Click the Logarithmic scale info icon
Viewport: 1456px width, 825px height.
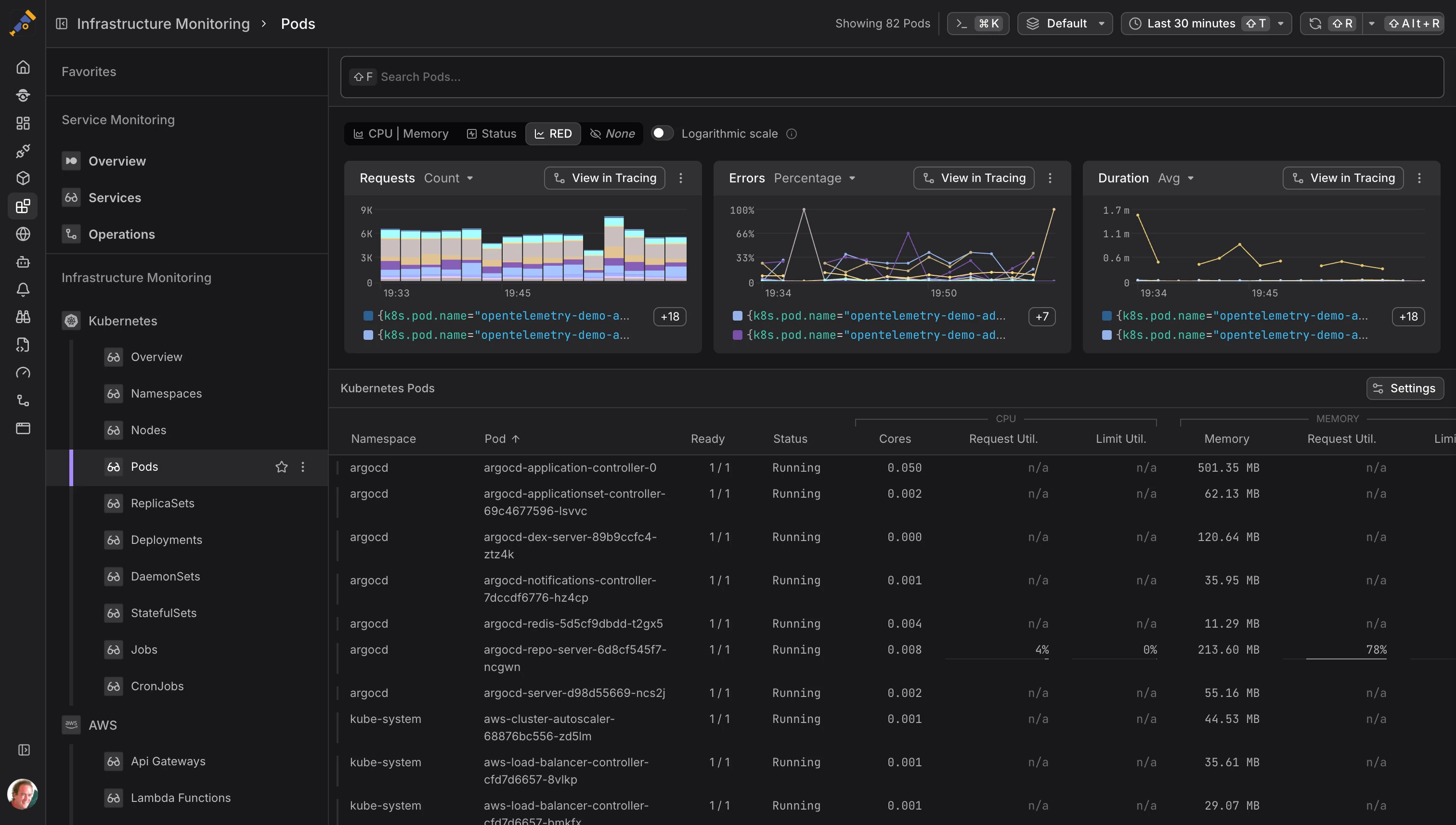pyautogui.click(x=792, y=134)
